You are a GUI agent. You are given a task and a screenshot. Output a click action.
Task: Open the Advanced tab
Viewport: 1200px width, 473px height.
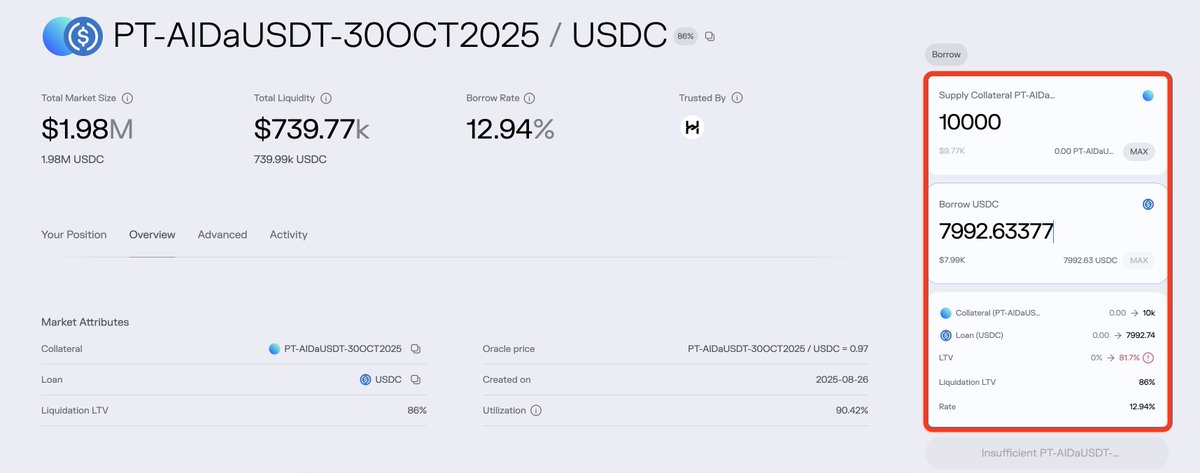pos(222,235)
